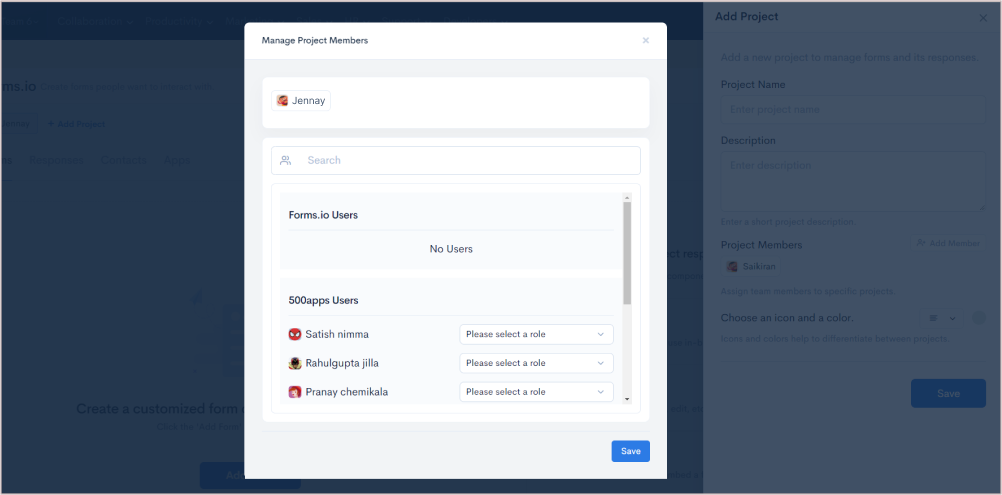1002x495 pixels.
Task: Click Pranay chemikala's avatar icon
Action: coord(295,392)
